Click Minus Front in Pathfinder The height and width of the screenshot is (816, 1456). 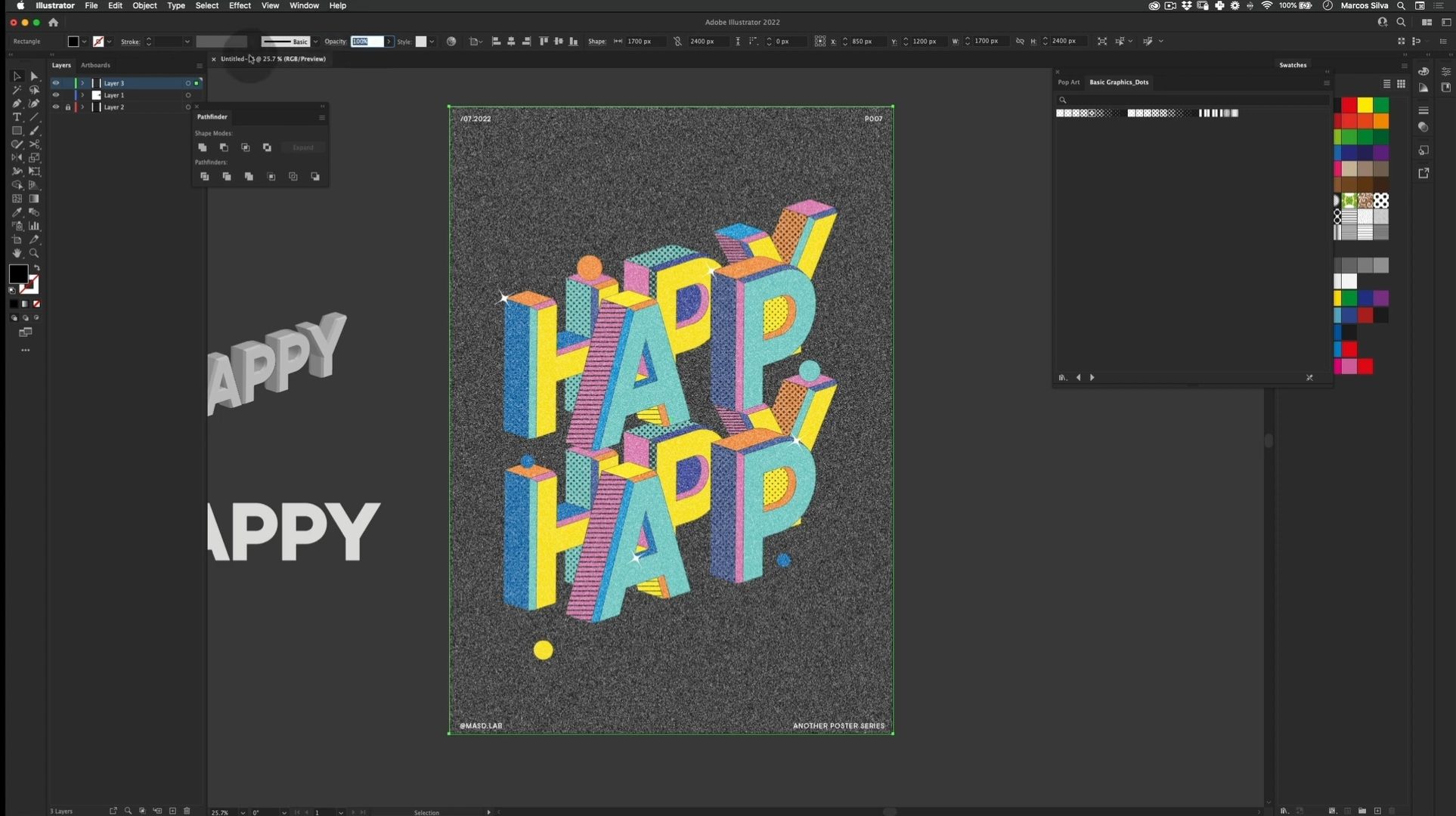[224, 147]
